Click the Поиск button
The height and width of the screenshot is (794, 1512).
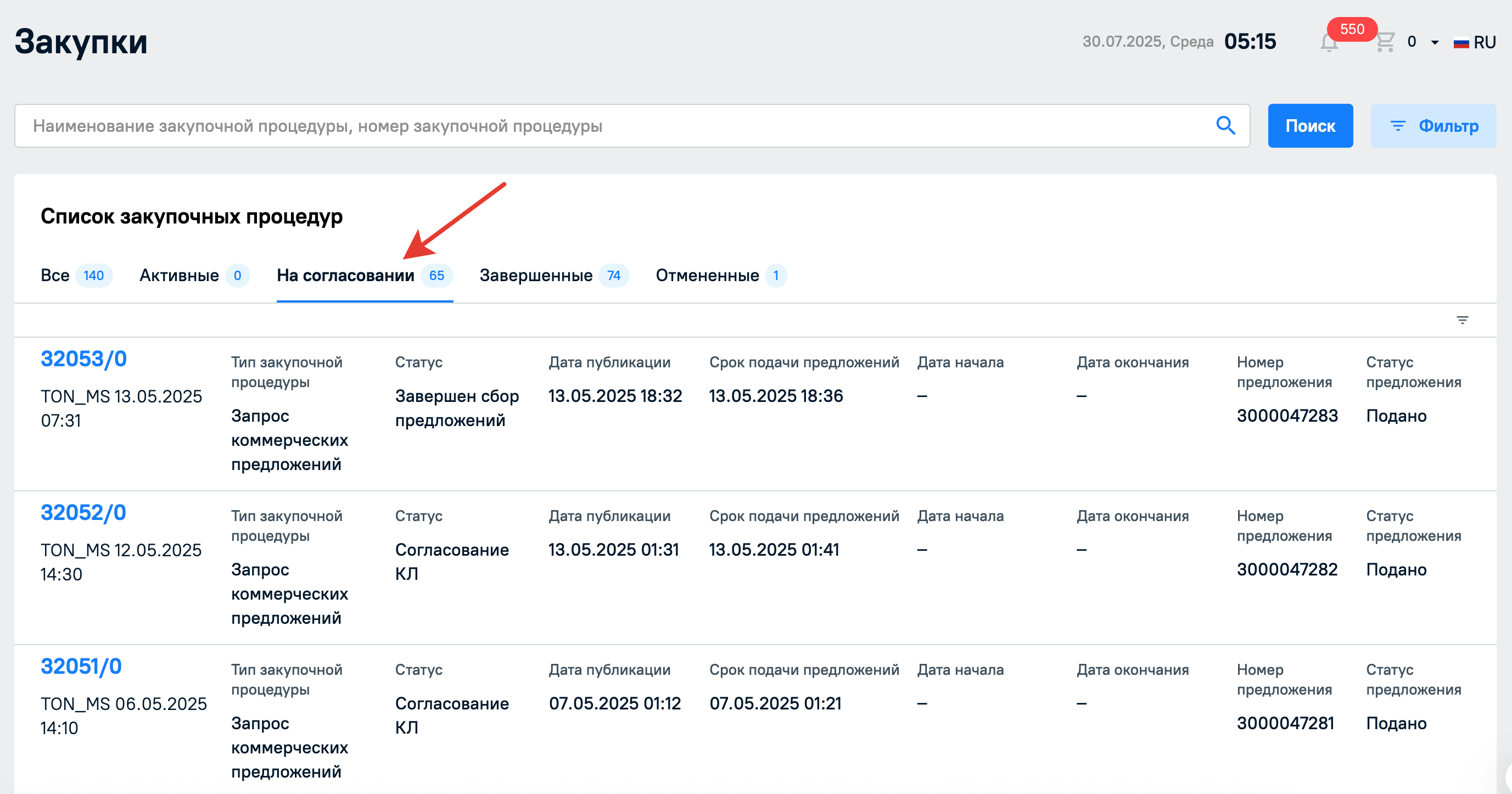(1310, 126)
